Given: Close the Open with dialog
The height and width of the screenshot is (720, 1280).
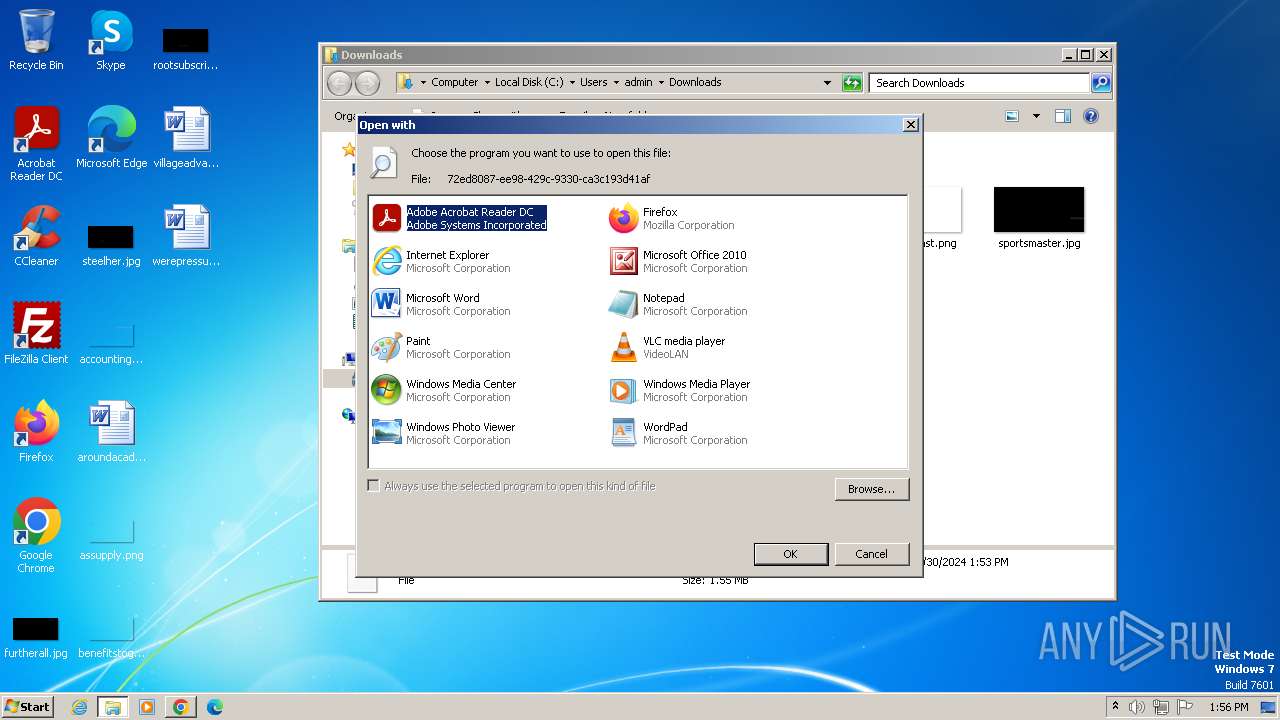Looking at the screenshot, I should click(x=910, y=125).
